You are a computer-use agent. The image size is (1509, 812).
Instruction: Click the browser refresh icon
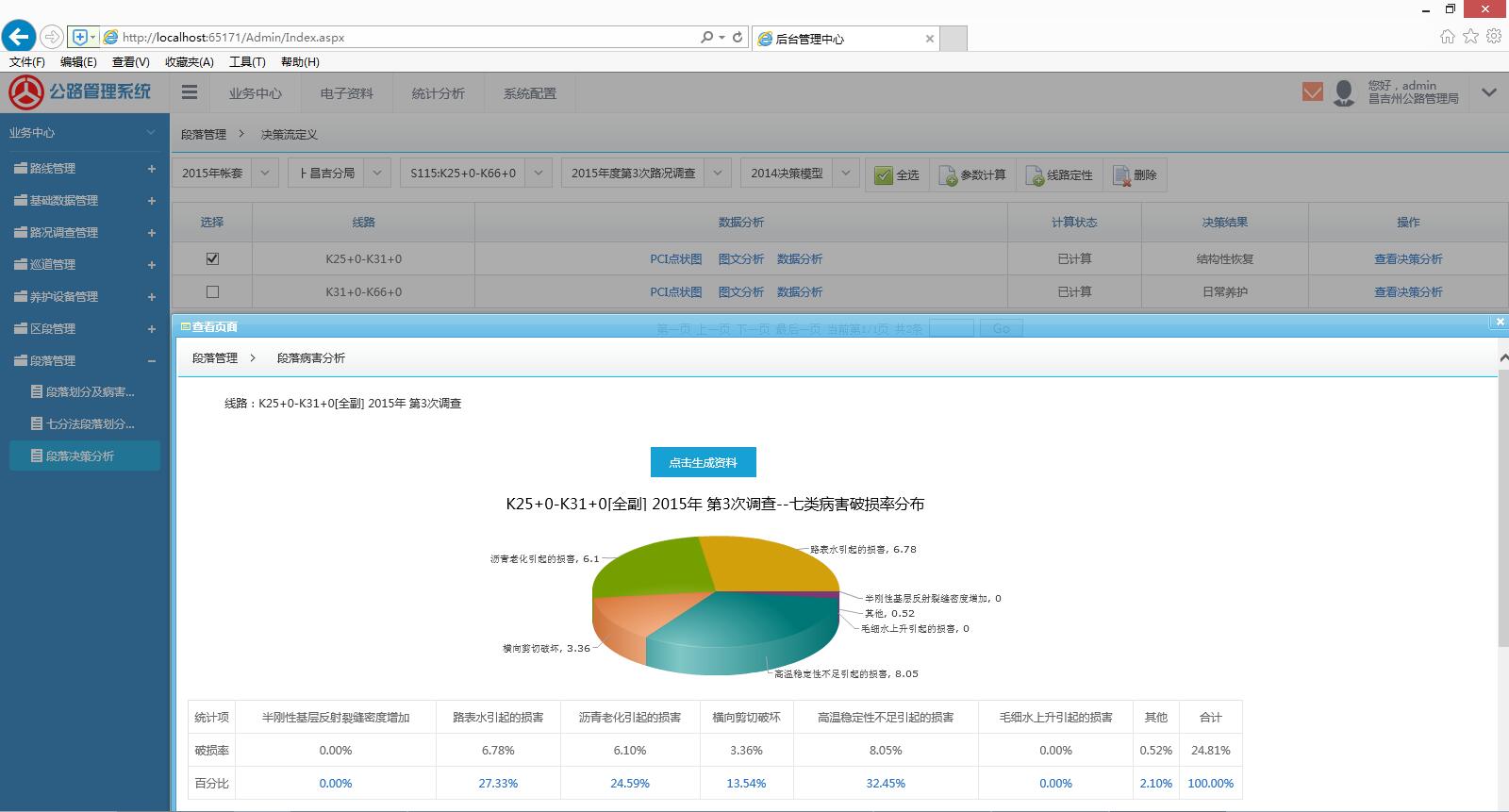(738, 38)
